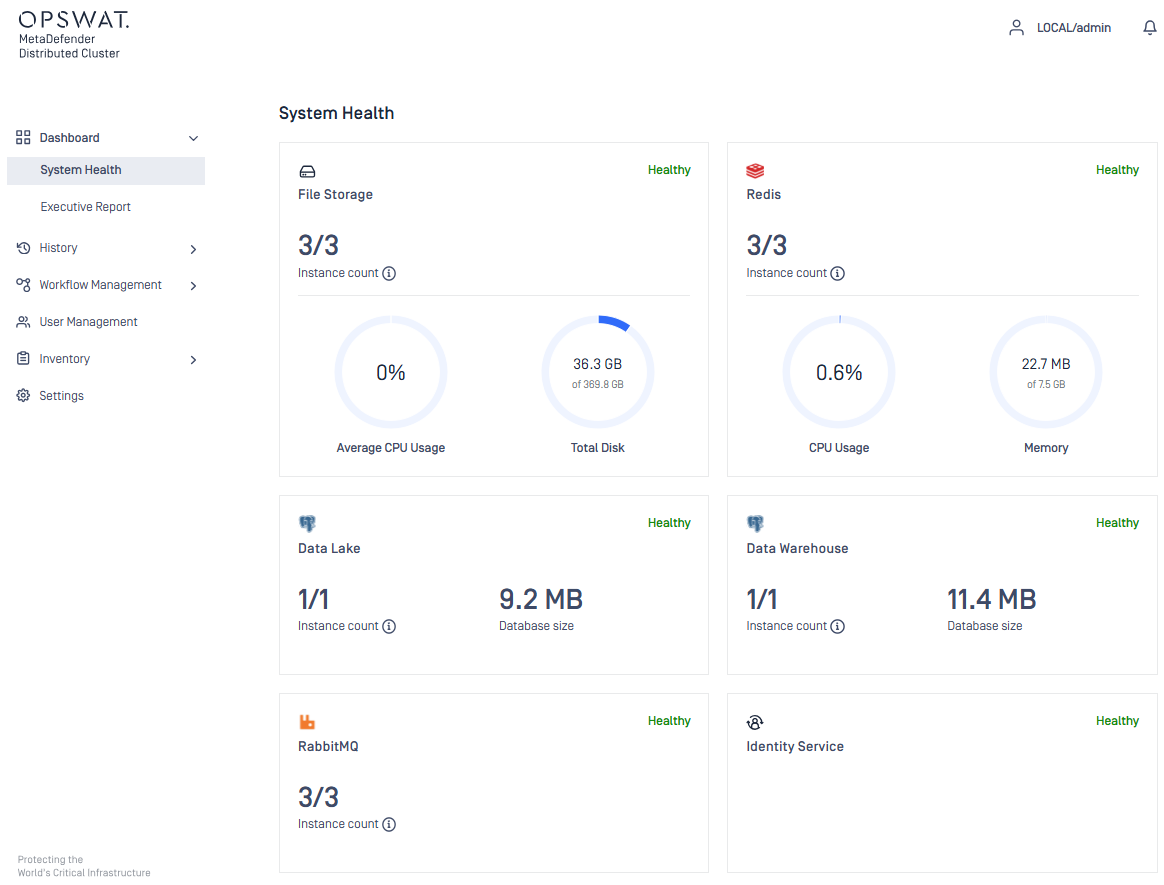Image resolution: width=1164 pixels, height=885 pixels.
Task: Click Redis instance count info icon
Action: pos(838,274)
